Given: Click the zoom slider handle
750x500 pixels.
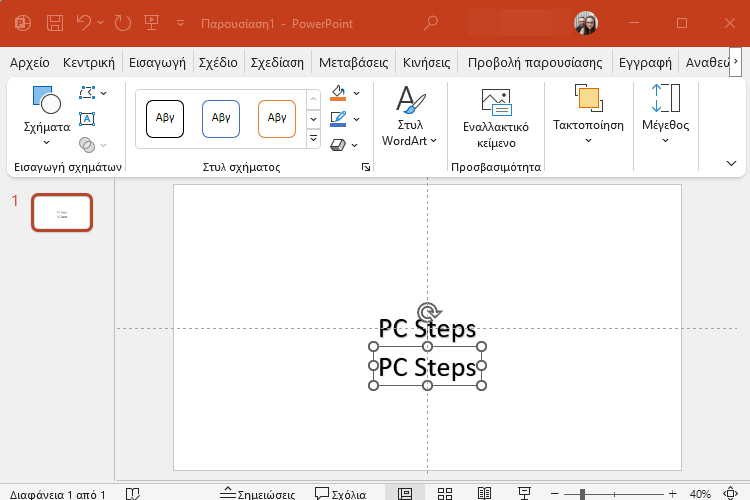Looking at the screenshot, I should tap(582, 494).
